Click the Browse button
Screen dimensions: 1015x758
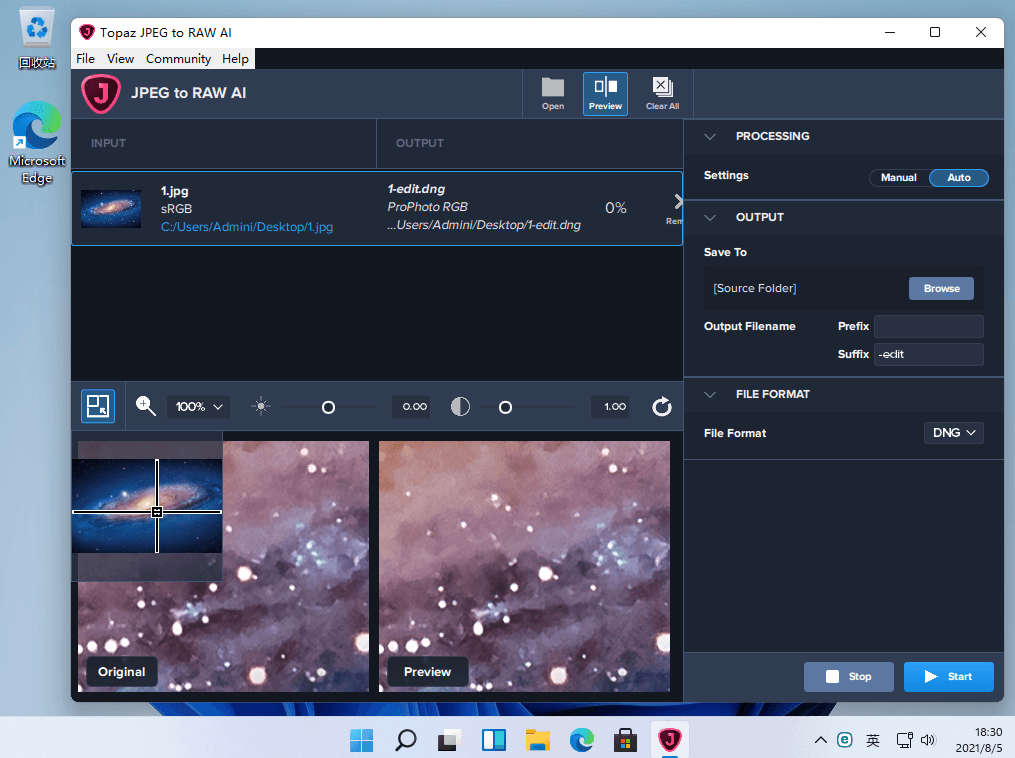click(941, 289)
